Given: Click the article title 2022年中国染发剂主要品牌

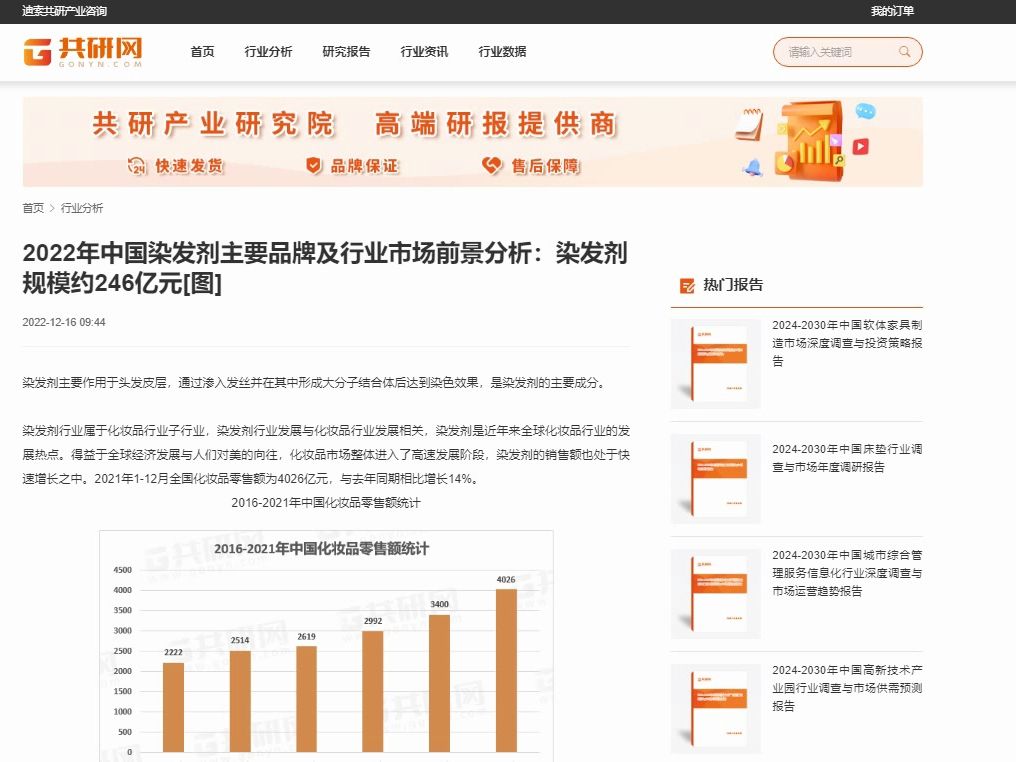Looking at the screenshot, I should (x=325, y=268).
